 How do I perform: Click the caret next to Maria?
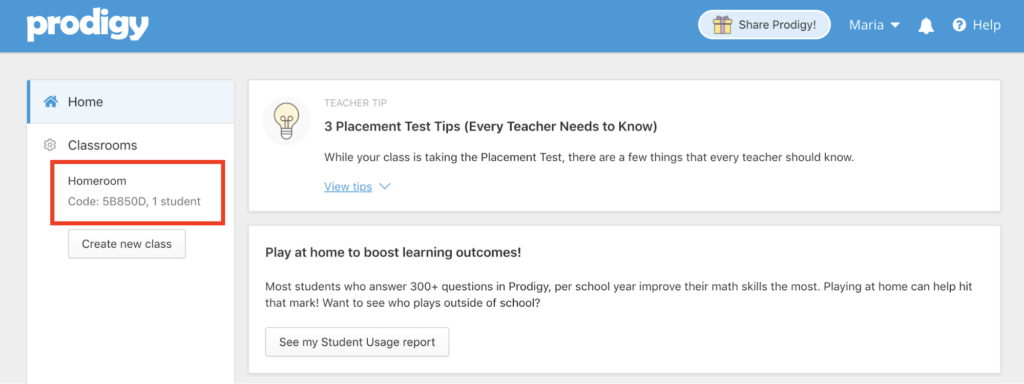coord(895,25)
